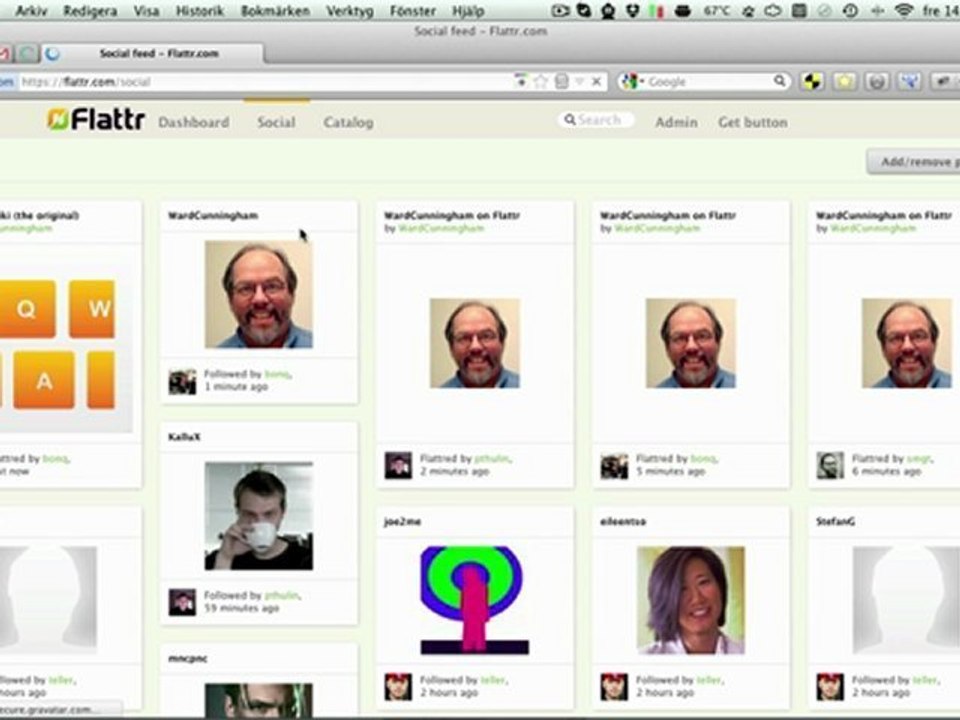Click the blue network toolbar button
This screenshot has width=960, height=720.
[909, 81]
